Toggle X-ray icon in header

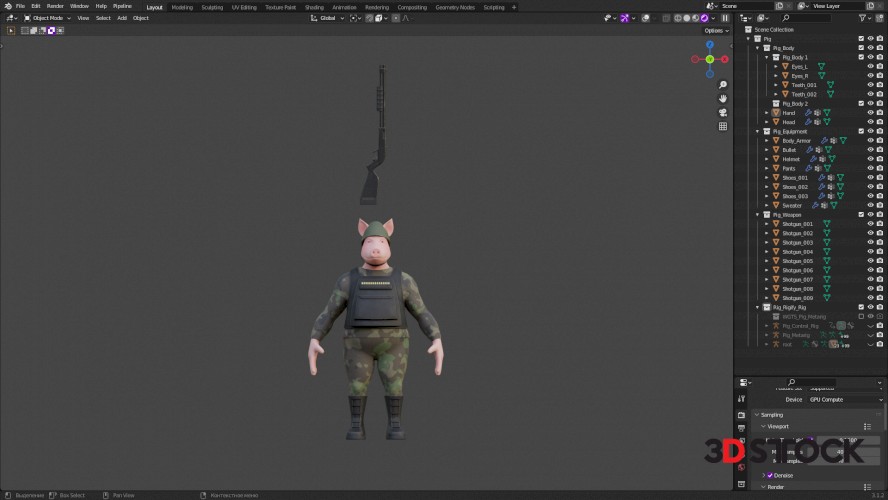pos(666,18)
